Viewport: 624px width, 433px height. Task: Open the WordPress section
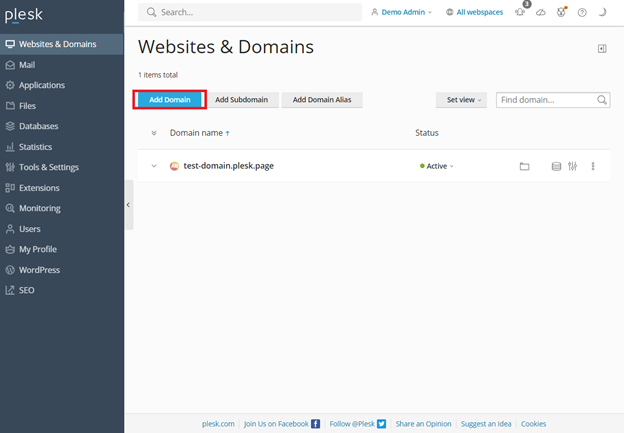click(x=62, y=270)
